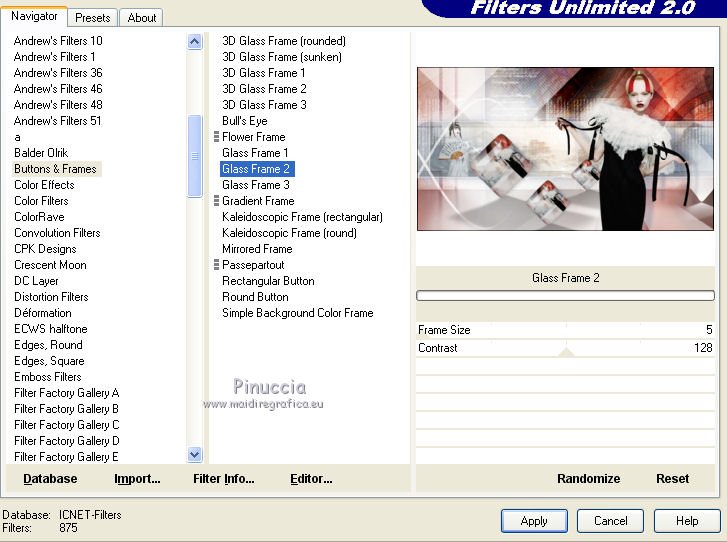The height and width of the screenshot is (542, 727).
Task: Choose Kaleidoscopic Frame (round) filter
Action: click(x=289, y=233)
